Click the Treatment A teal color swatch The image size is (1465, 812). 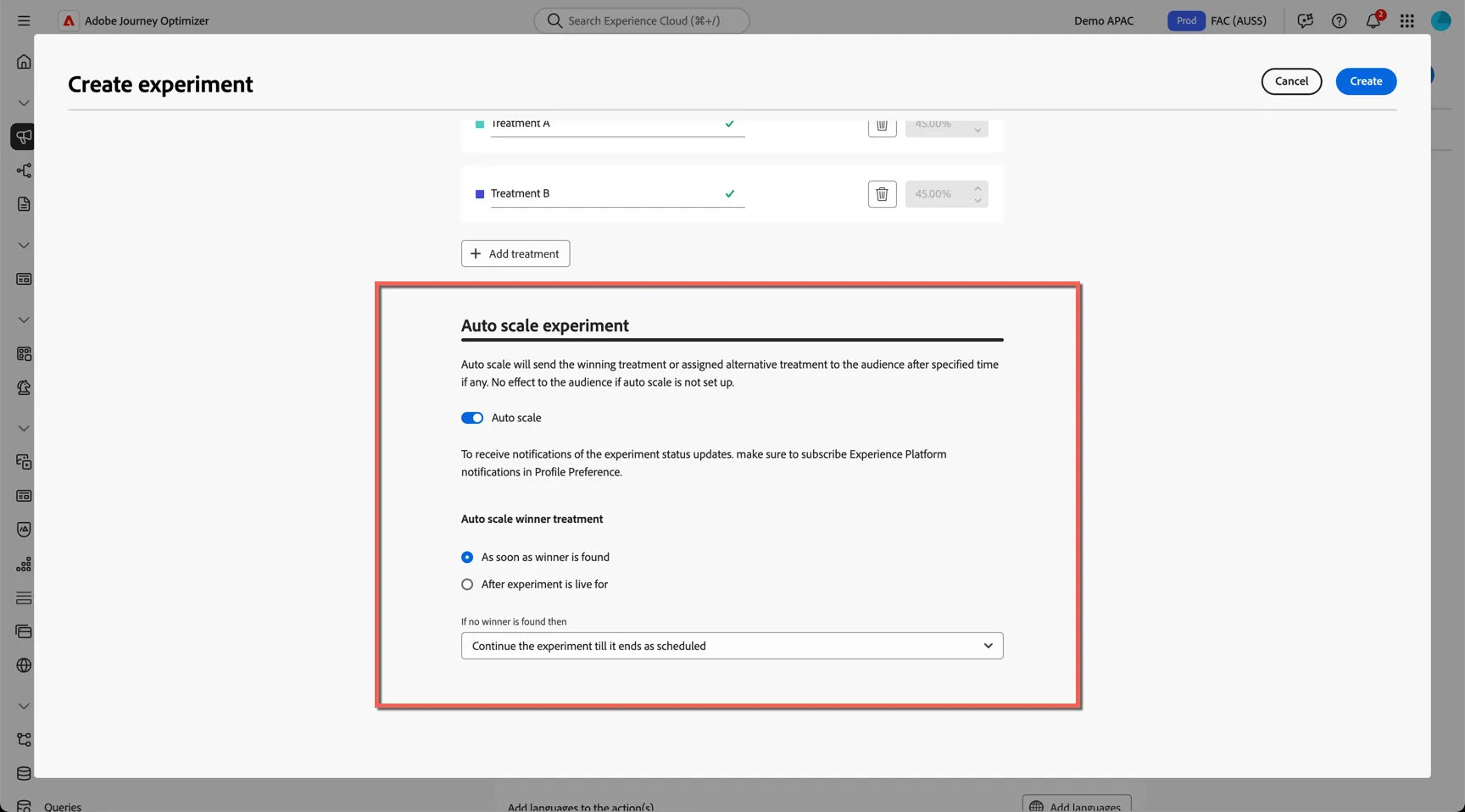pyautogui.click(x=480, y=125)
